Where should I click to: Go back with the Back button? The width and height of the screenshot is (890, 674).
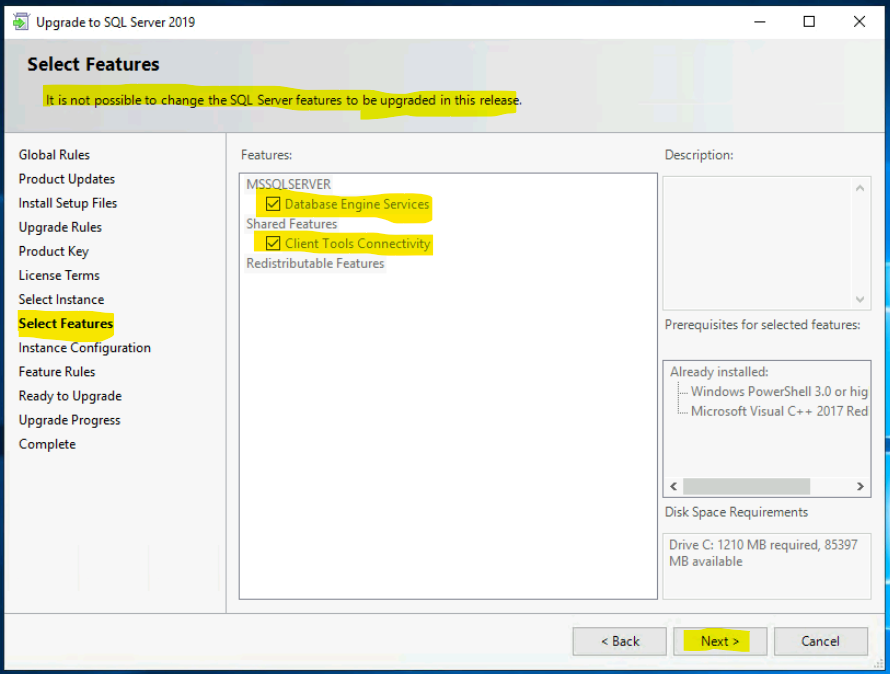tap(620, 641)
